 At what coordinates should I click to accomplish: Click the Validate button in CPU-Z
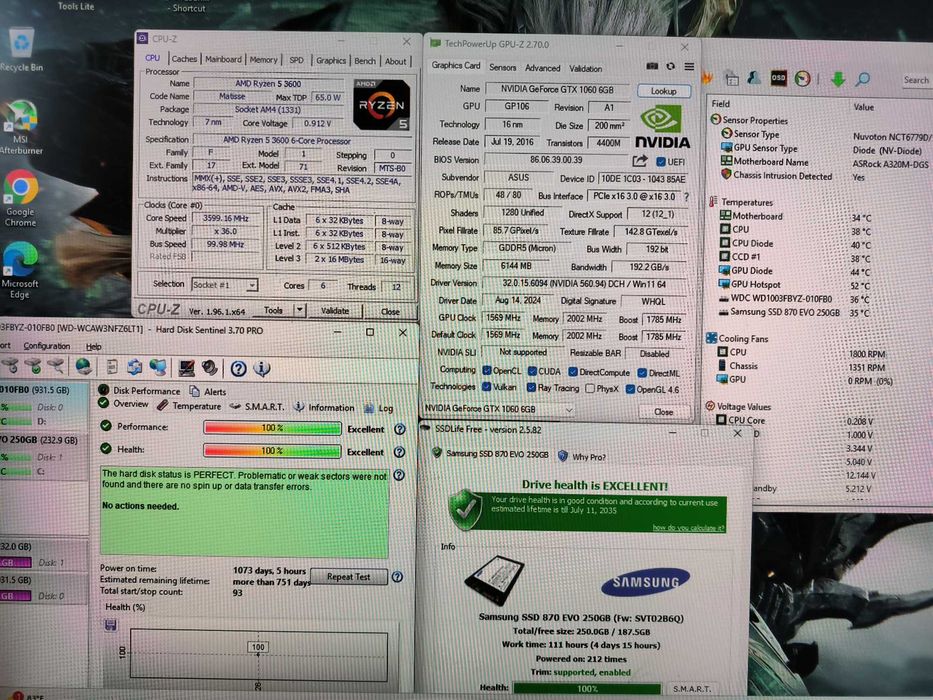(335, 311)
